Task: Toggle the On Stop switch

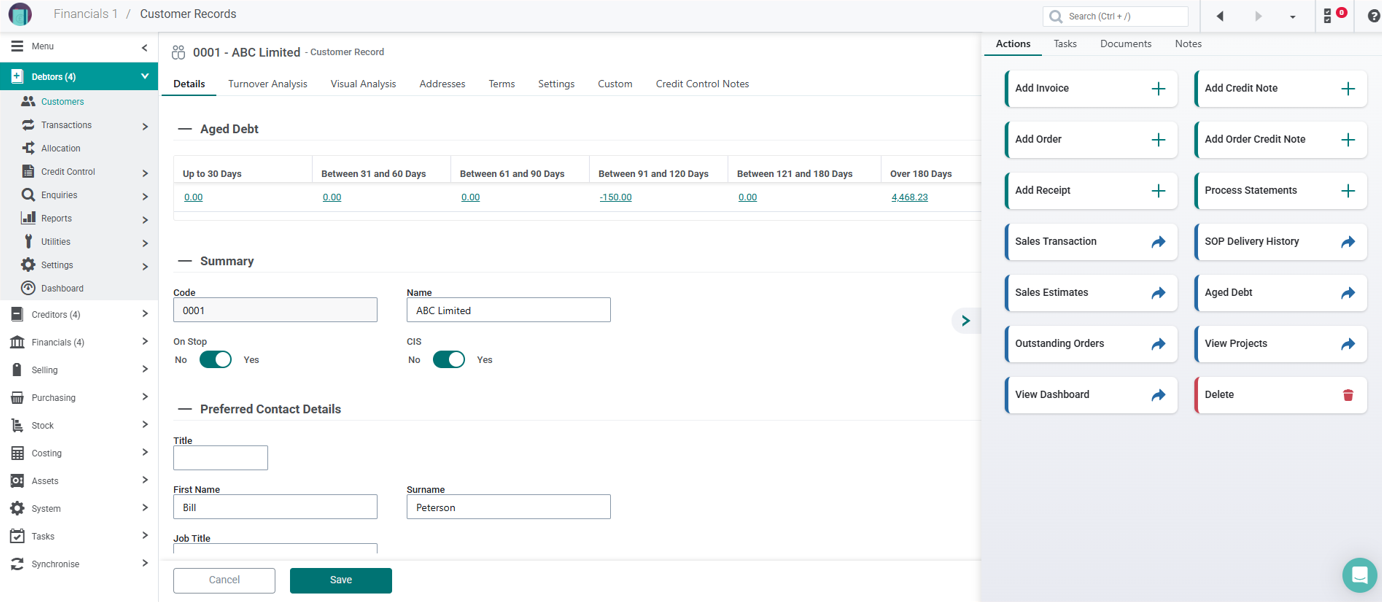Action: point(215,360)
